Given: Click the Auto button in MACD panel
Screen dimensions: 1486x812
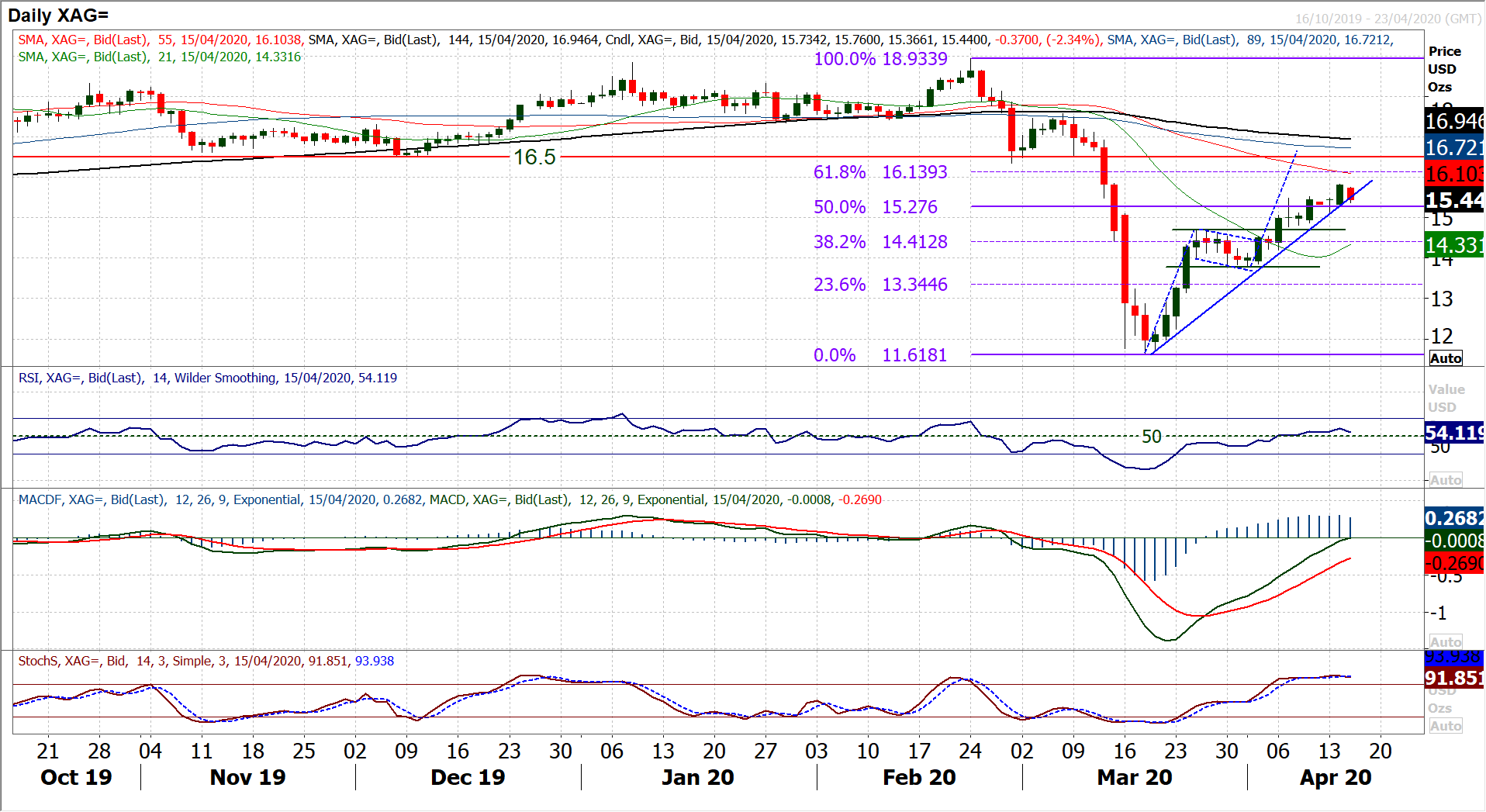Looking at the screenshot, I should tap(1446, 642).
